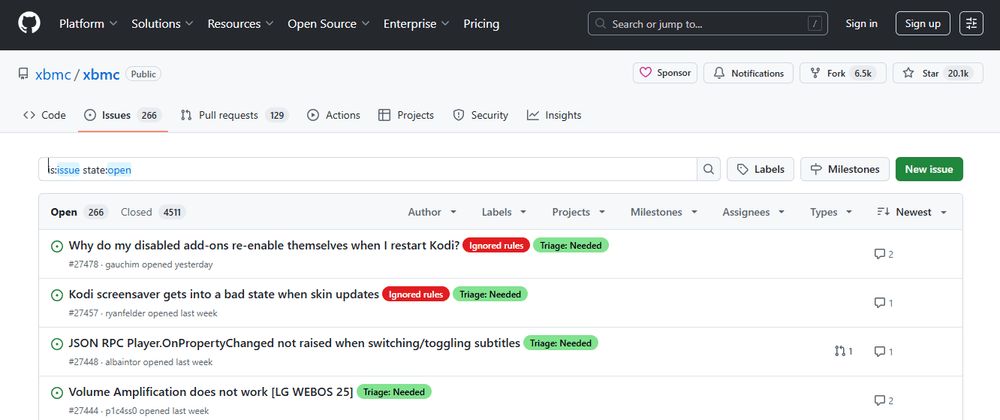Click Triage: Needed label on Volume Amplification issue
Image resolution: width=1000 pixels, height=420 pixels.
click(394, 391)
